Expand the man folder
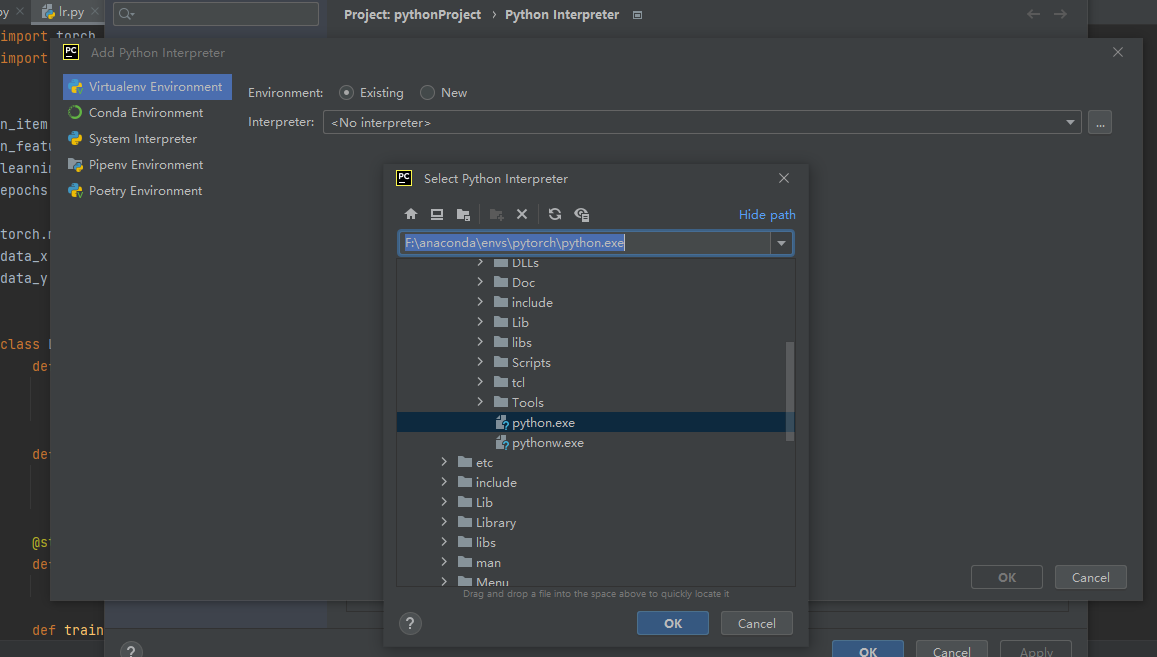 (x=444, y=562)
